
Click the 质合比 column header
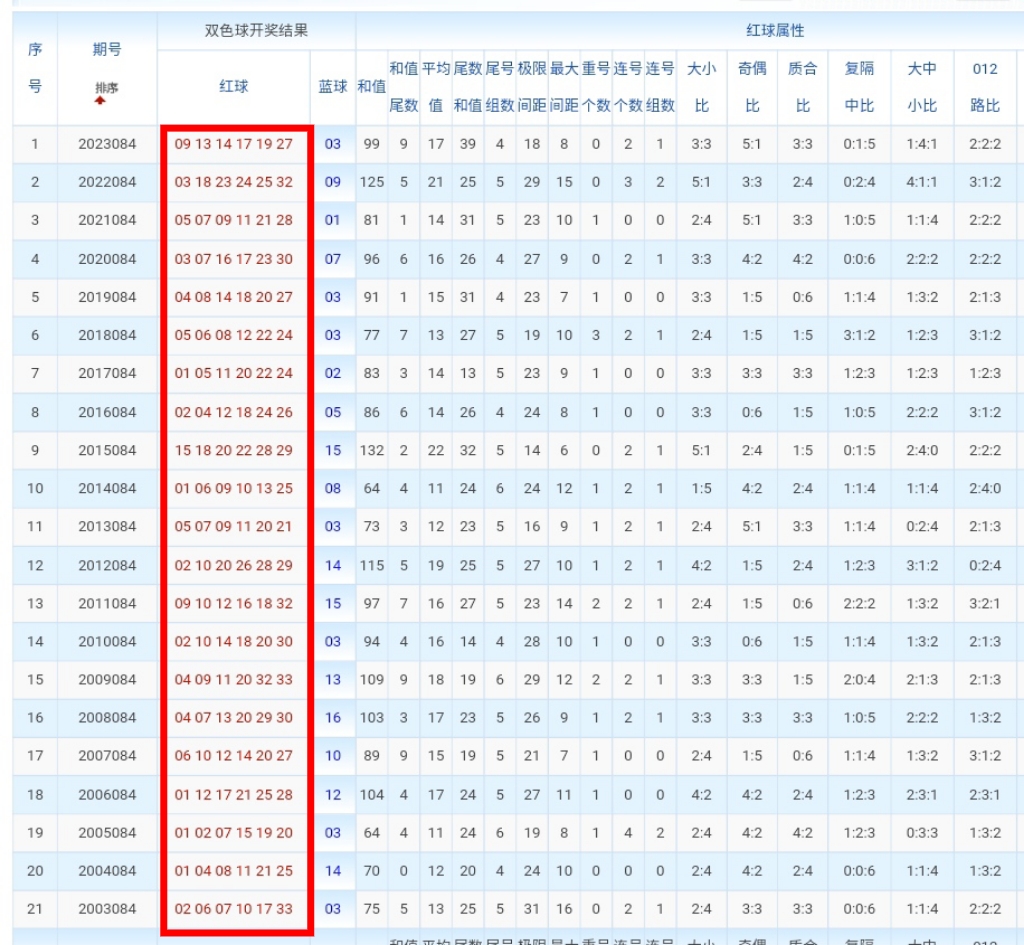coord(803,87)
